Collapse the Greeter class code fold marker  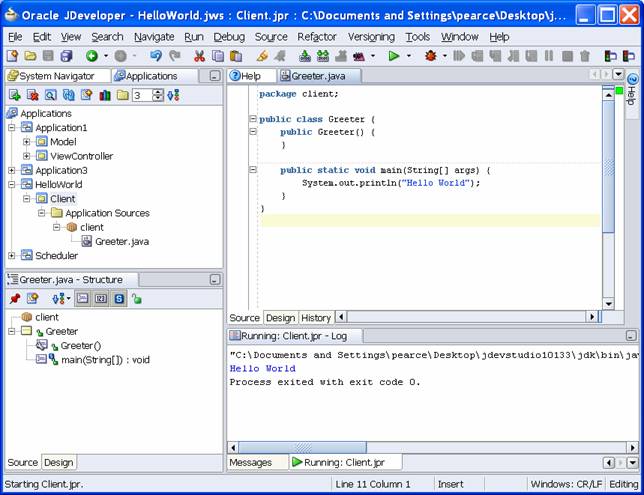pos(253,119)
